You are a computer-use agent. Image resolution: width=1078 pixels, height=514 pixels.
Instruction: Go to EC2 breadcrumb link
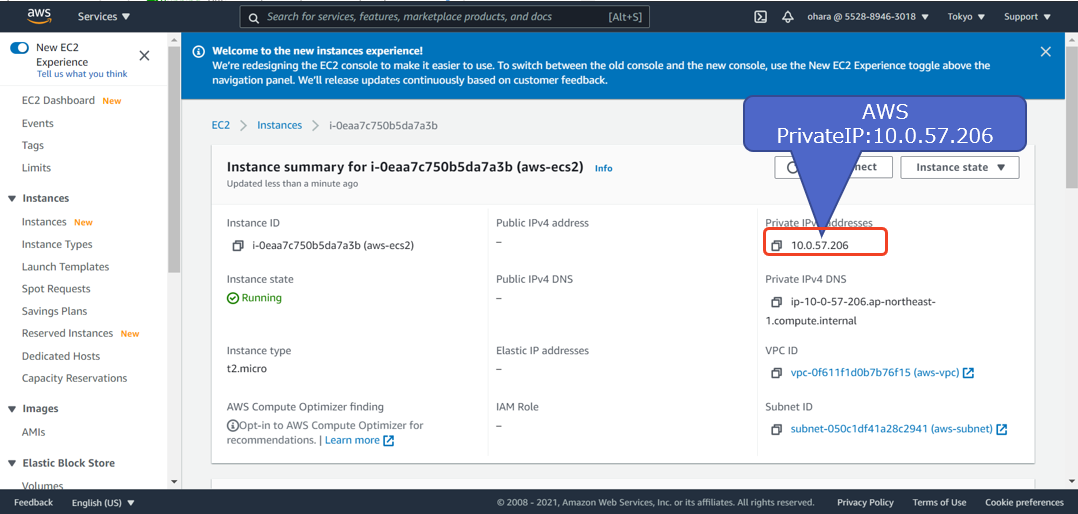point(221,125)
